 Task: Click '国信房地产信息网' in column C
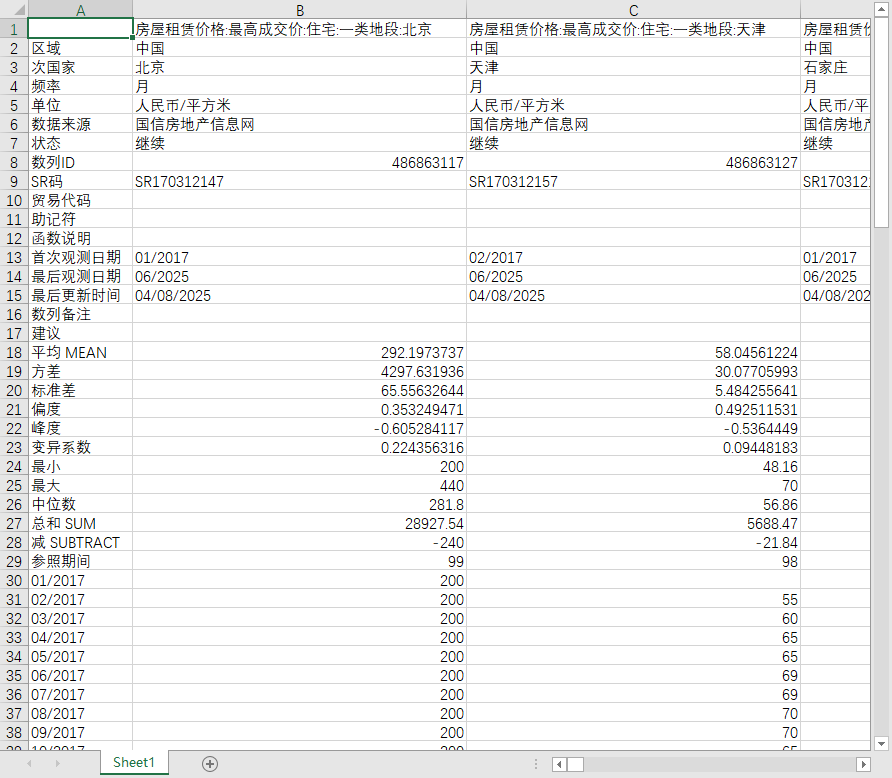(x=633, y=125)
